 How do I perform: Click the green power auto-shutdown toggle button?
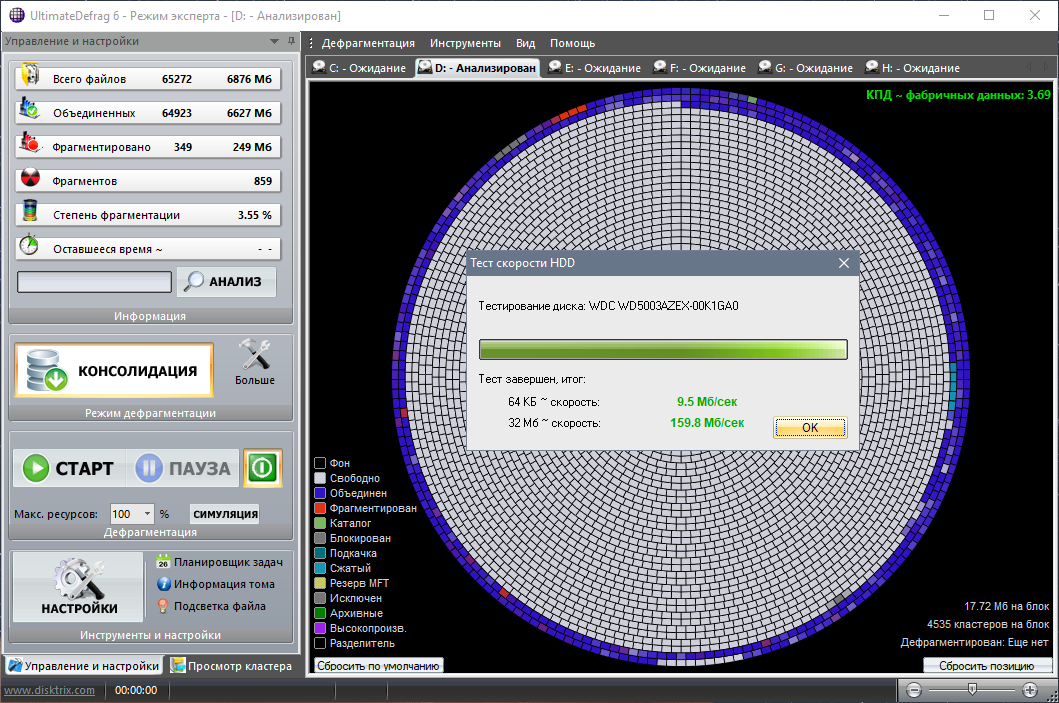pos(262,468)
